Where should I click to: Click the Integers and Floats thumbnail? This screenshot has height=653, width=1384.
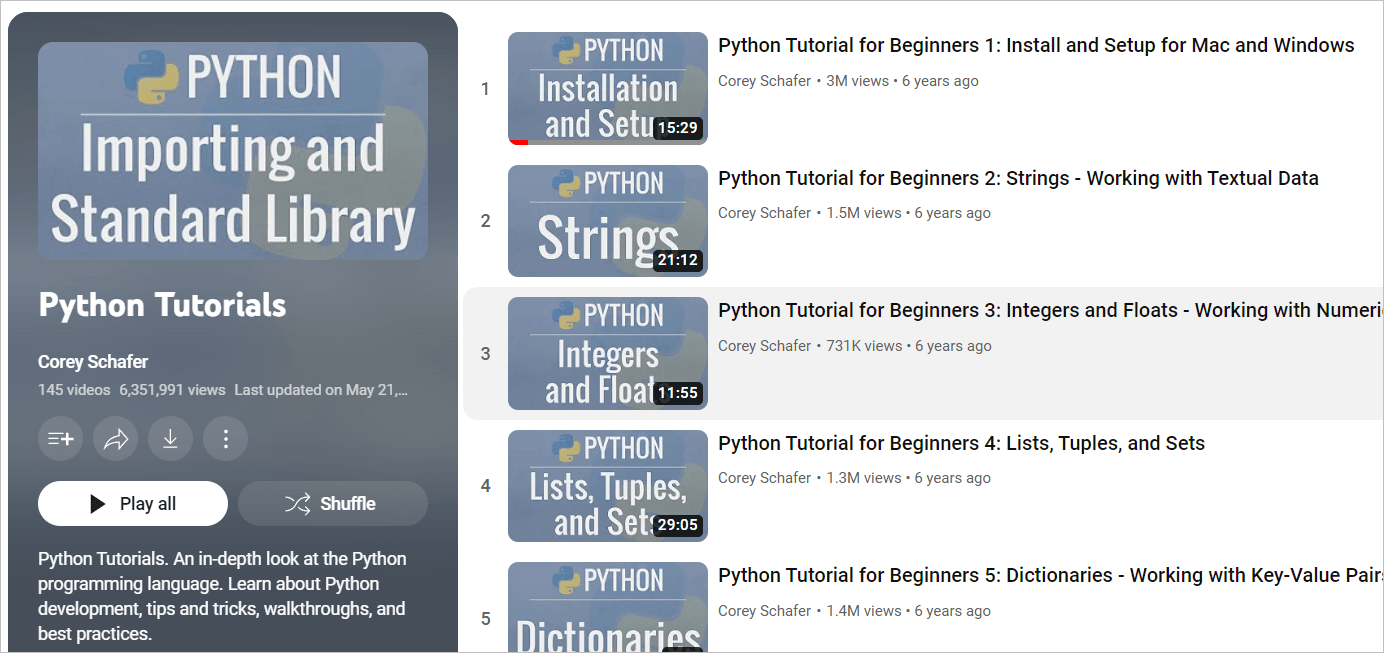608,354
